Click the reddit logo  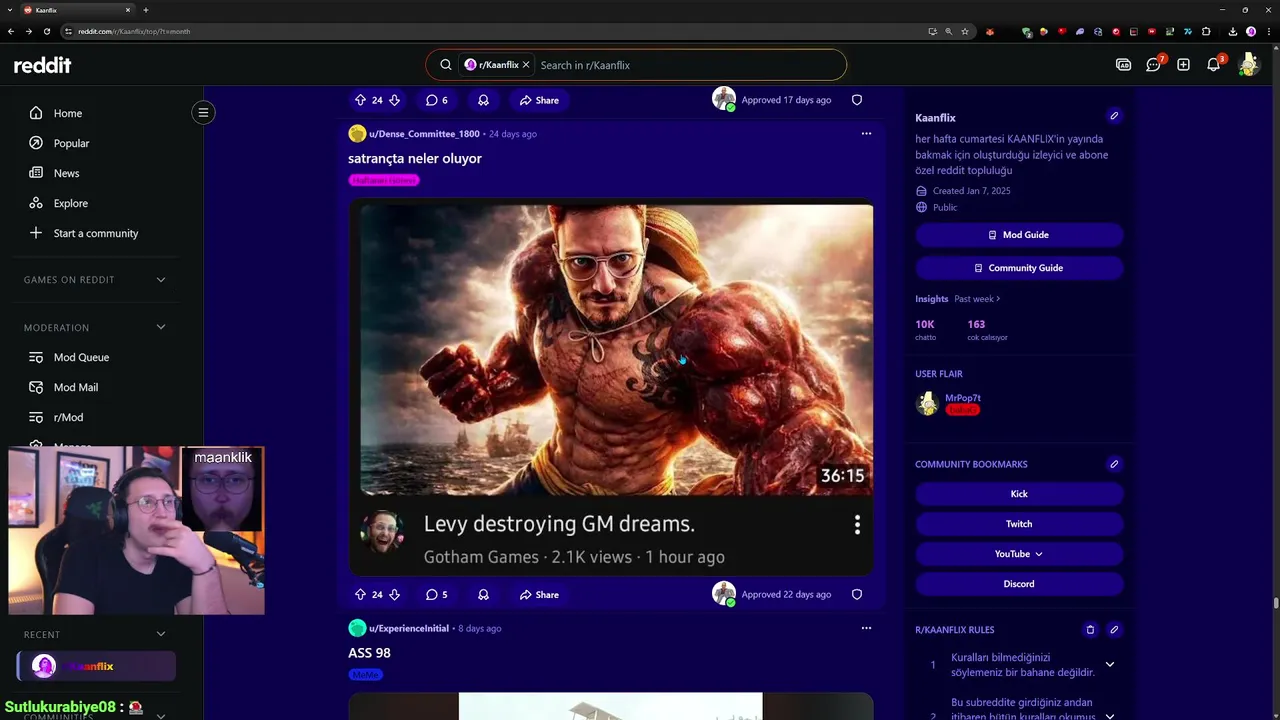click(42, 65)
